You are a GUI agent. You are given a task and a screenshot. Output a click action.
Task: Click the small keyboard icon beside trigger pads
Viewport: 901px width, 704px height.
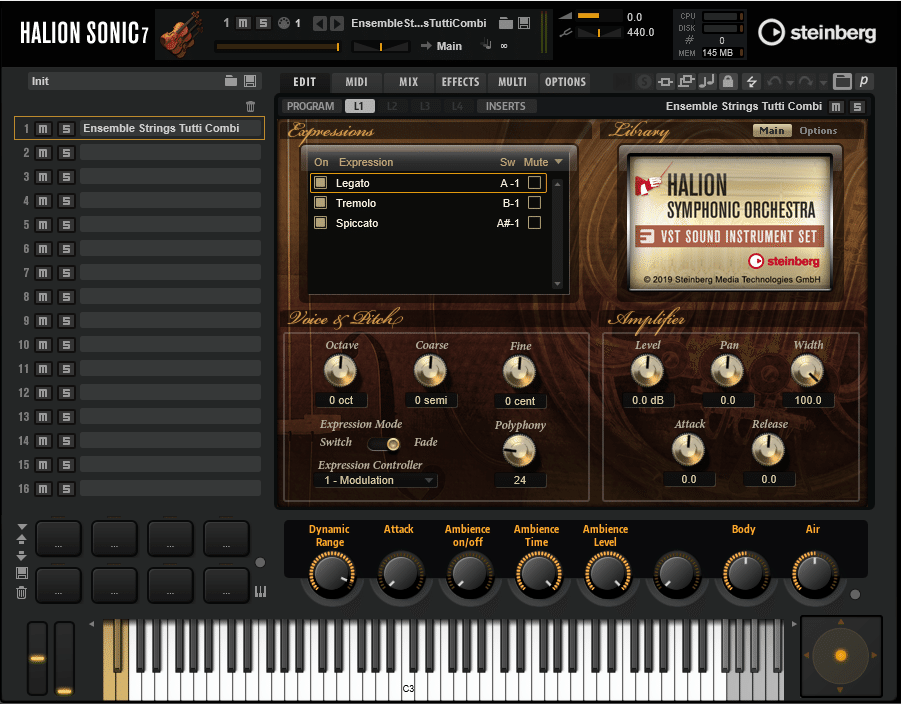[260, 591]
